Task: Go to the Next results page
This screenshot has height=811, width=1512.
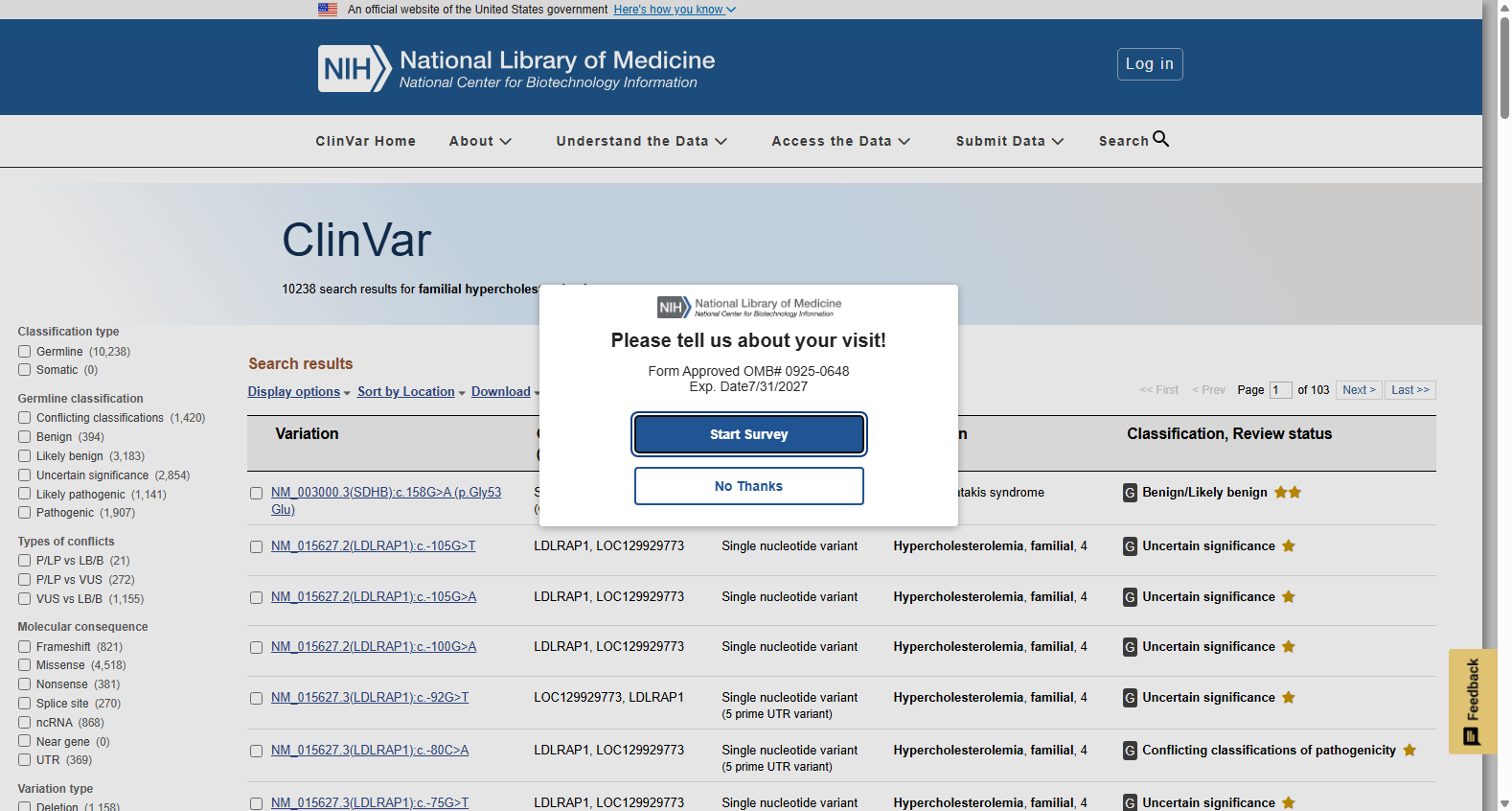Action: tap(1359, 390)
